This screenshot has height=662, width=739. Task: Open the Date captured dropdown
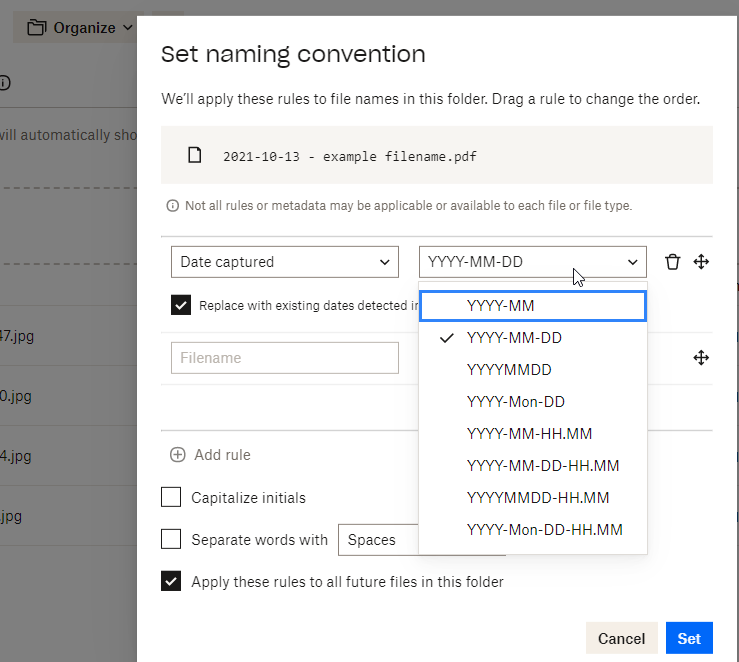click(x=285, y=262)
